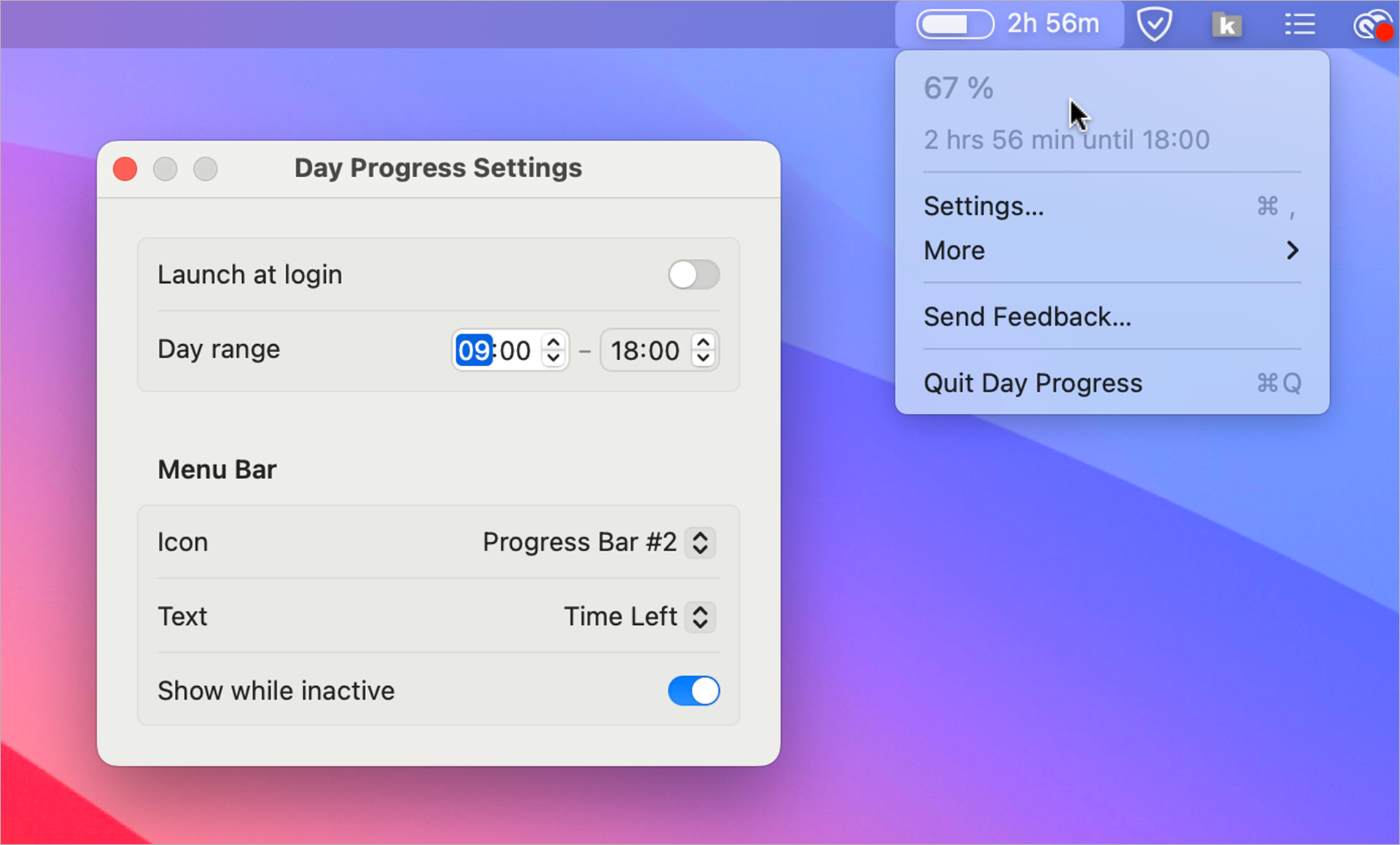Disable Show while inactive switch
Screen dimensions: 1400x845
click(x=693, y=690)
